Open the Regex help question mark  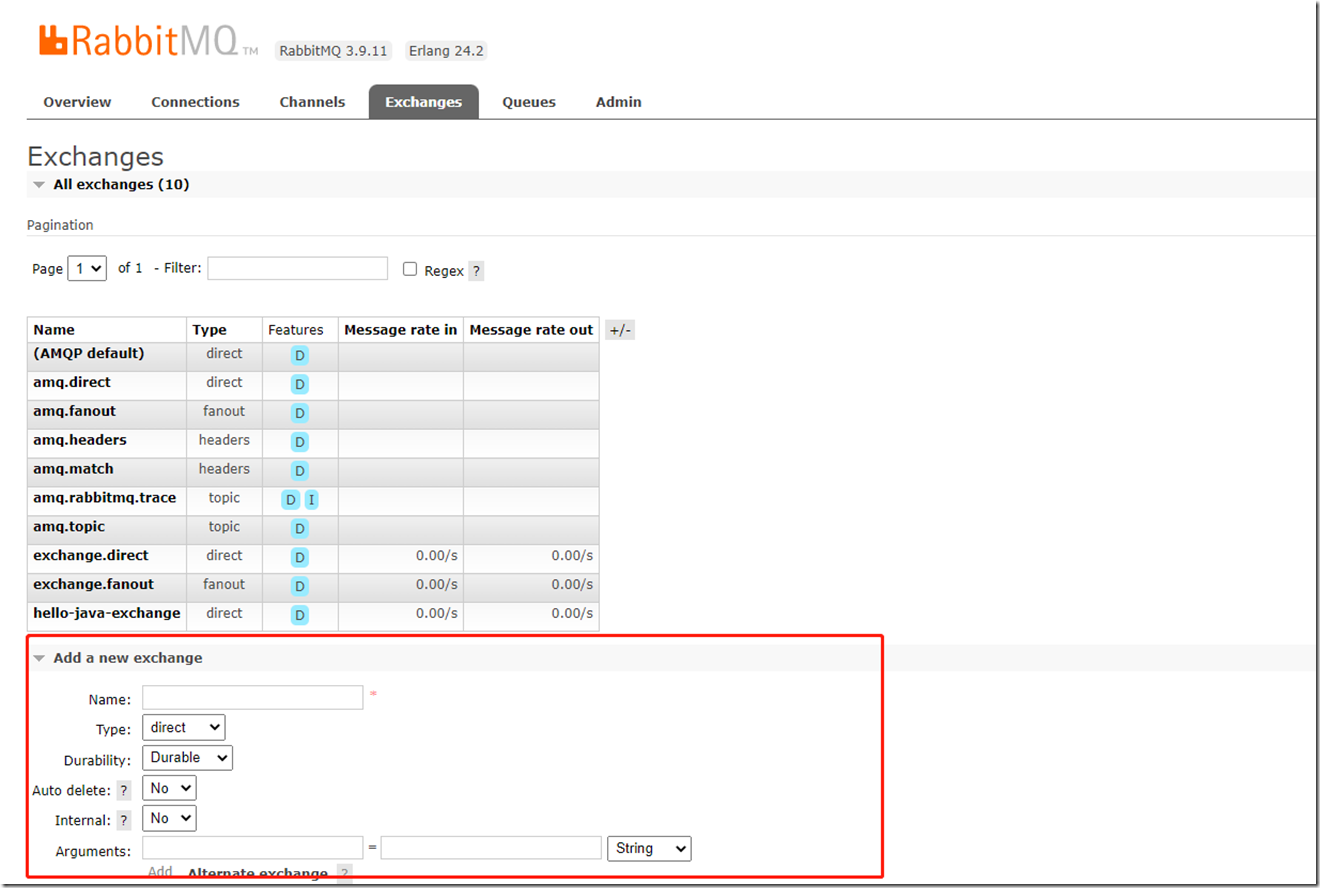coord(476,271)
